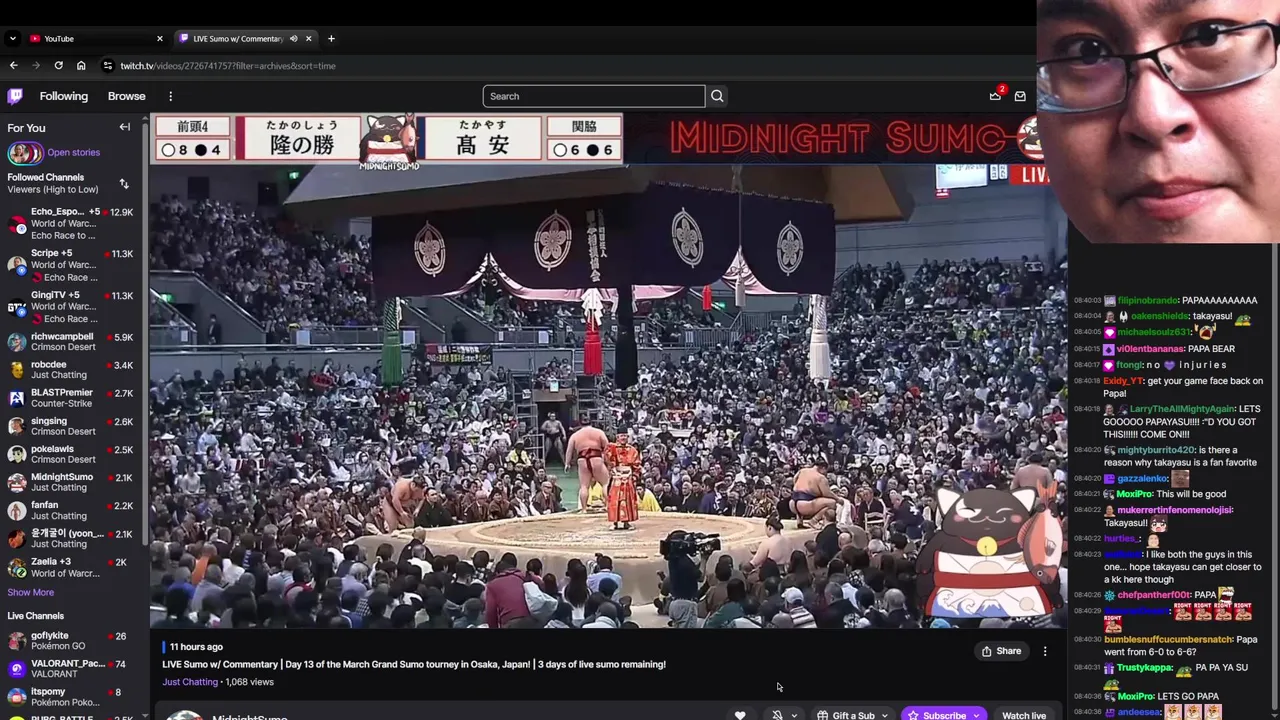Toggle the notifications bell icon
Image resolution: width=1280 pixels, height=720 pixels.
[777, 715]
